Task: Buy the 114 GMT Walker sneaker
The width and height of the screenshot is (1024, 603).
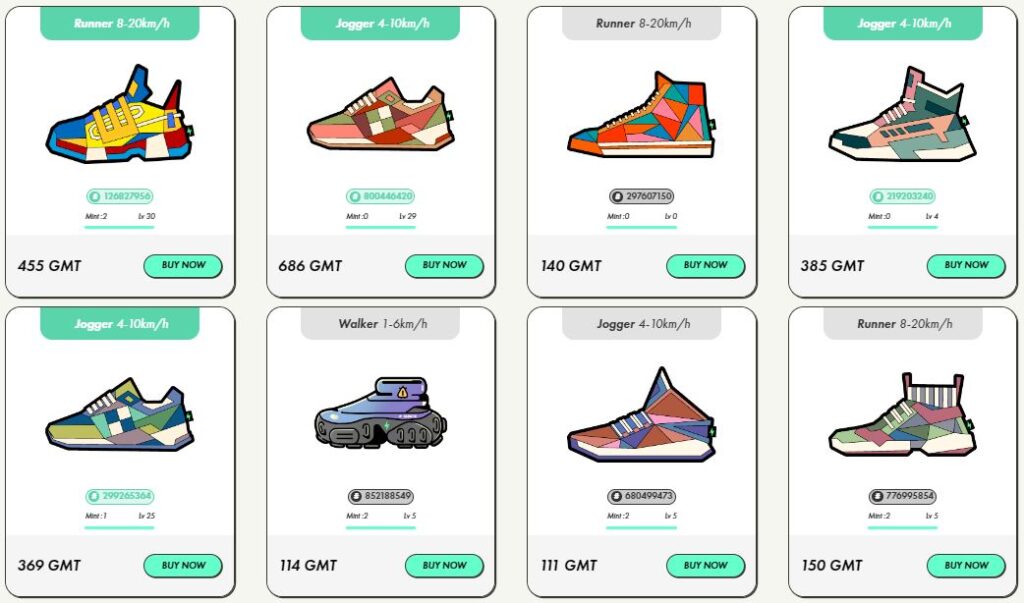Action: tap(444, 565)
